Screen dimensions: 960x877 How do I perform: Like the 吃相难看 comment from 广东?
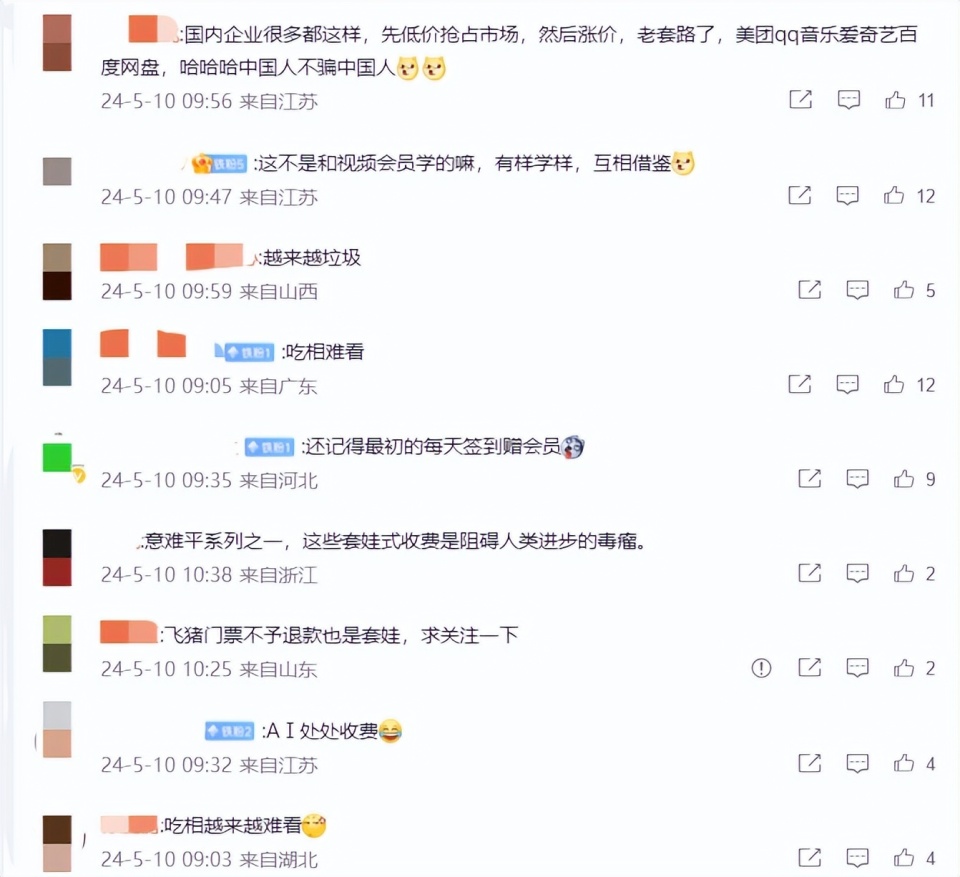point(894,384)
